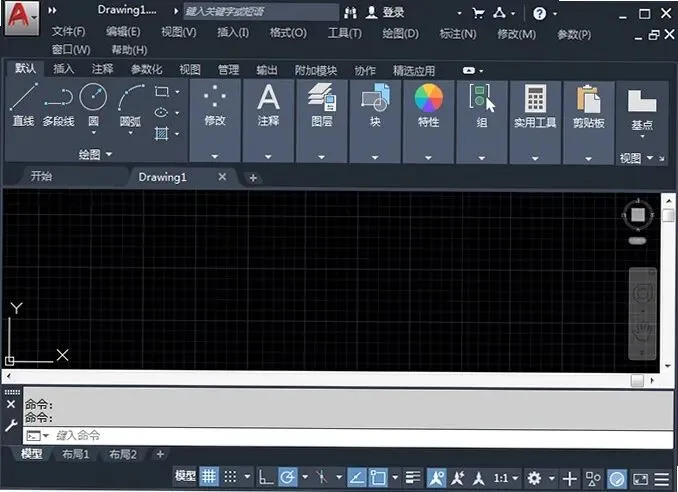Viewport: 678px width, 492px height.
Task: Click the customize wrench icon beside command line
Action: click(11, 426)
